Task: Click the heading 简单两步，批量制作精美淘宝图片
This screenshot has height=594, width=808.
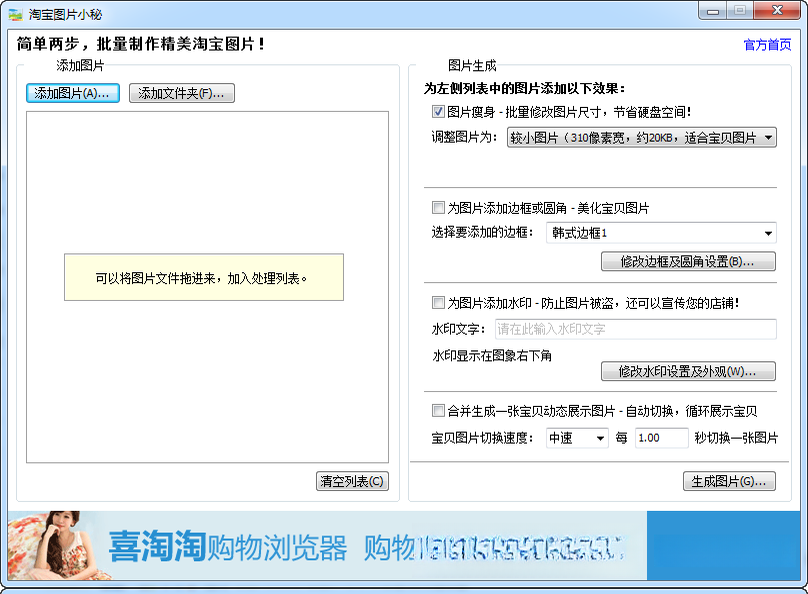Action: coord(141,44)
